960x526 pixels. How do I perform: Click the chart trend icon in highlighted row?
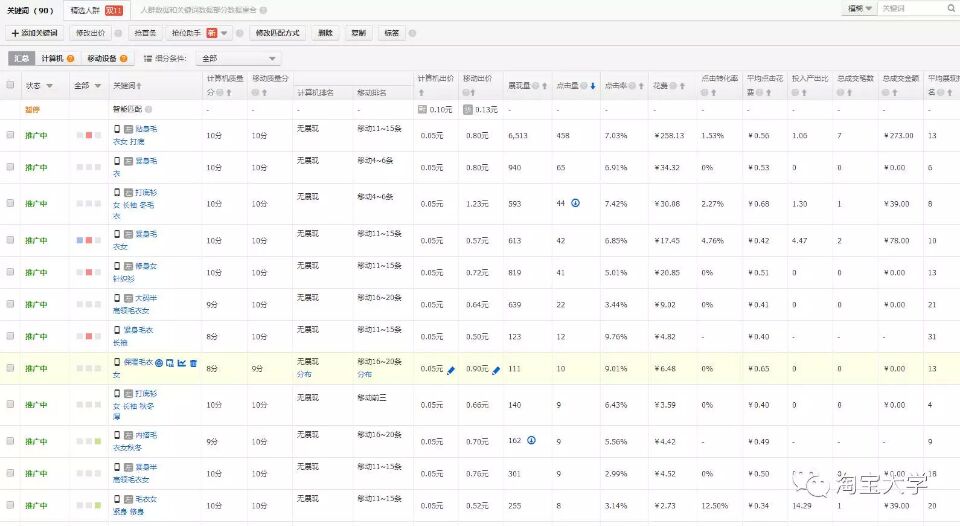pyautogui.click(x=181, y=363)
